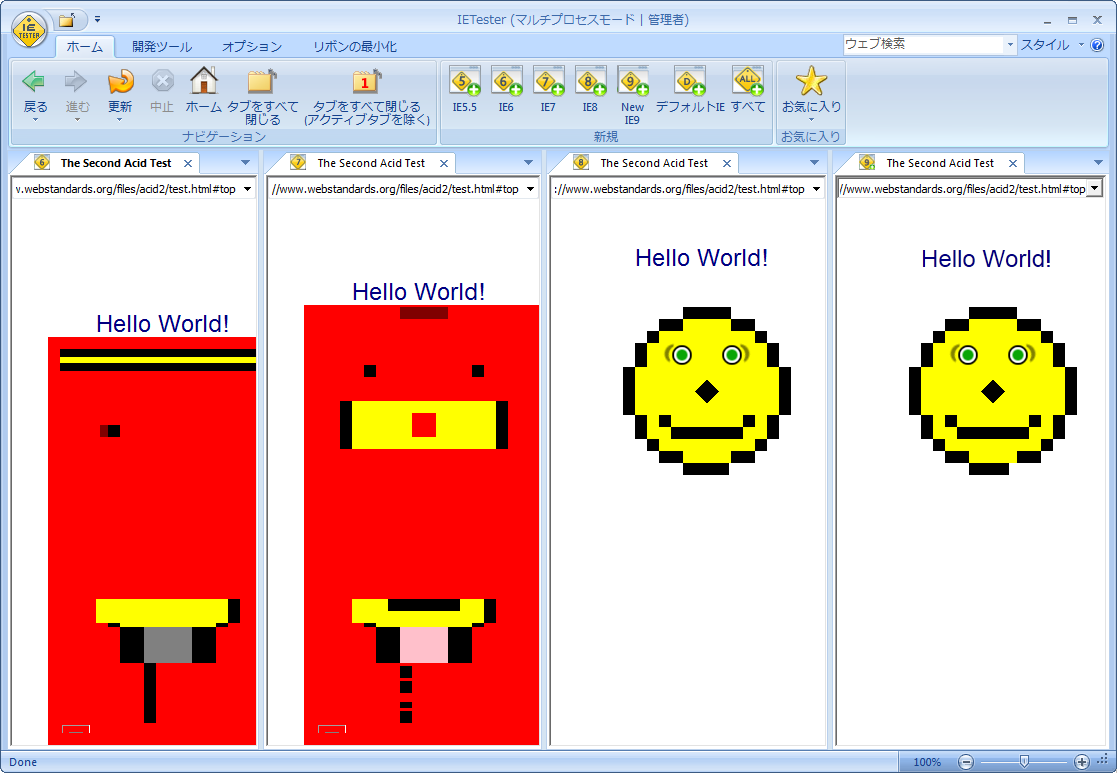1117x773 pixels.
Task: Open the ウェブ検索 search box dropdown
Action: coord(1009,45)
